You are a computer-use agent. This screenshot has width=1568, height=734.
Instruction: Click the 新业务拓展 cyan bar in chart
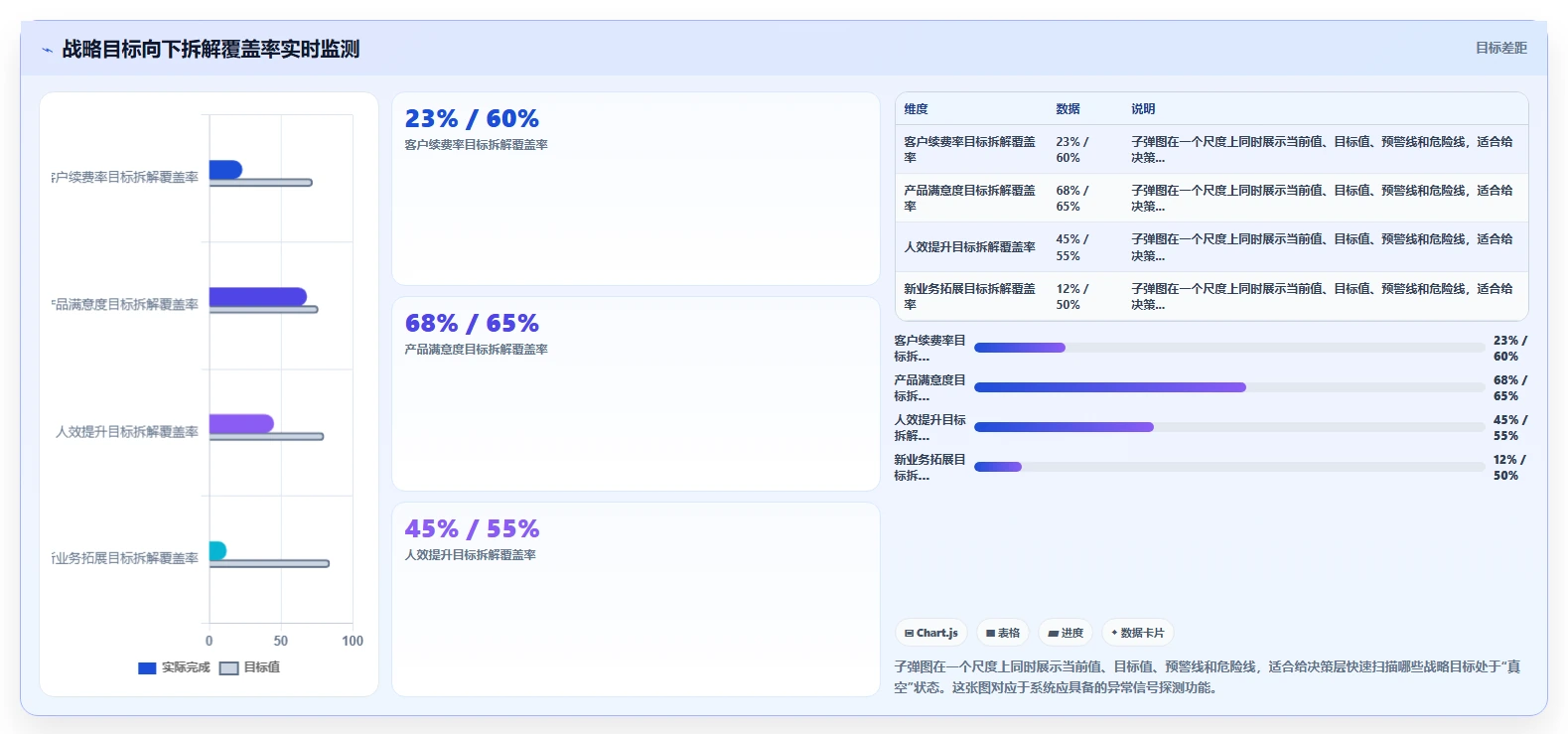tap(217, 550)
